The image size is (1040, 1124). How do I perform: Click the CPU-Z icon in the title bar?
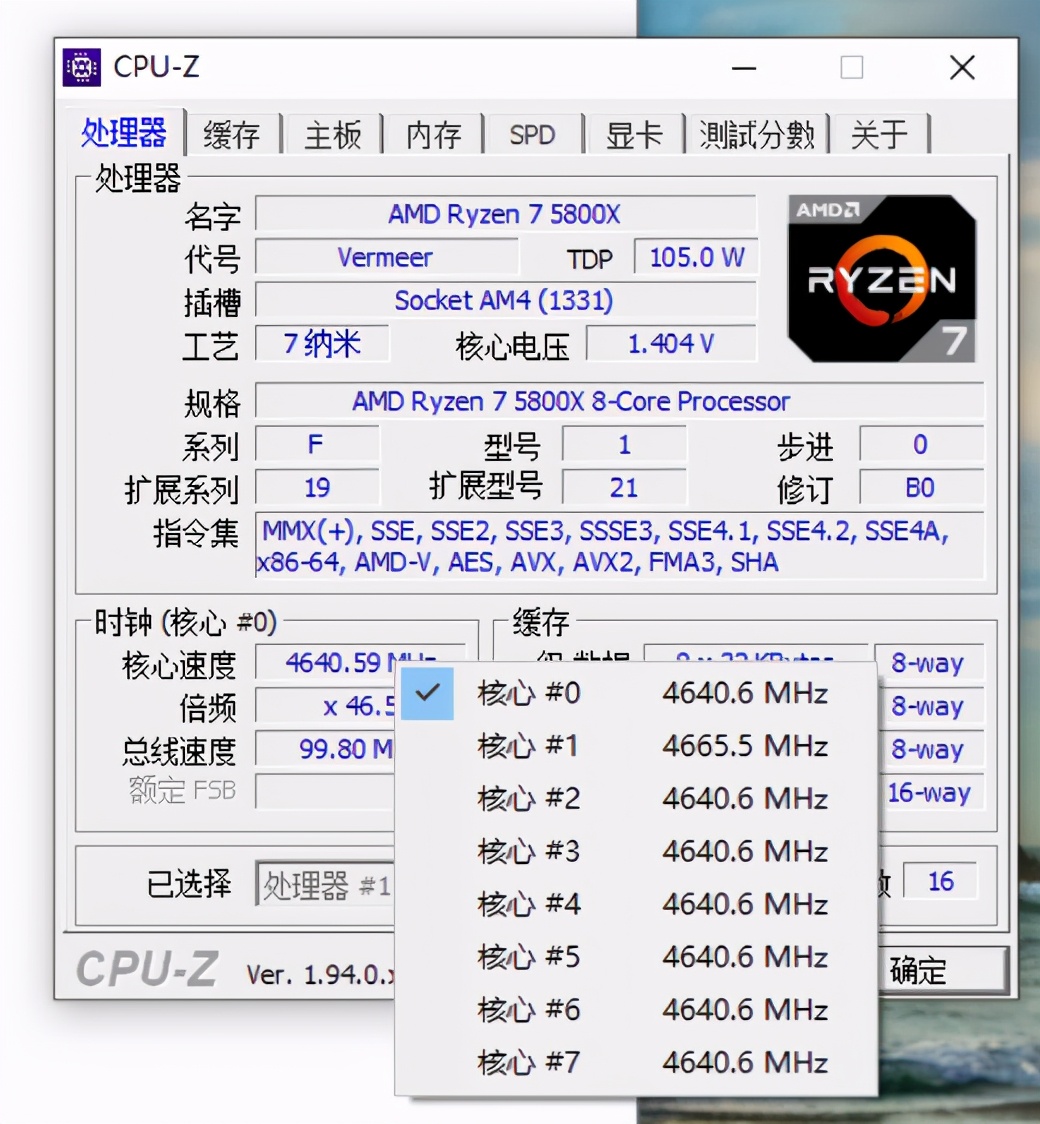pos(80,67)
